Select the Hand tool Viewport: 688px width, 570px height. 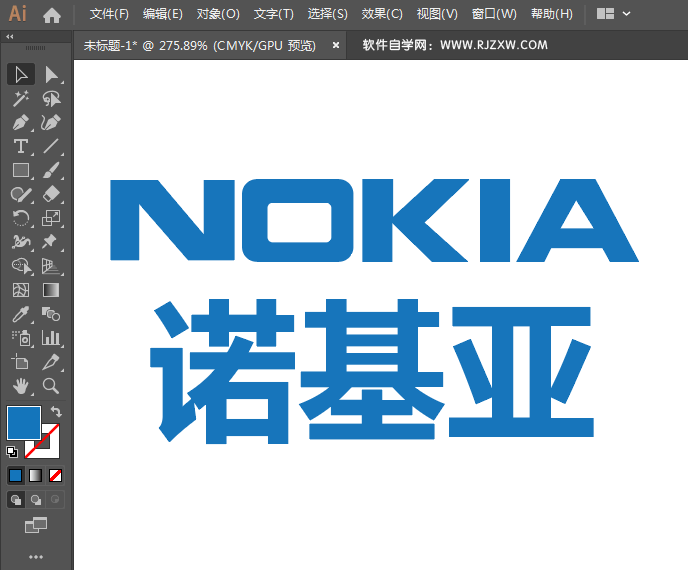[21, 386]
